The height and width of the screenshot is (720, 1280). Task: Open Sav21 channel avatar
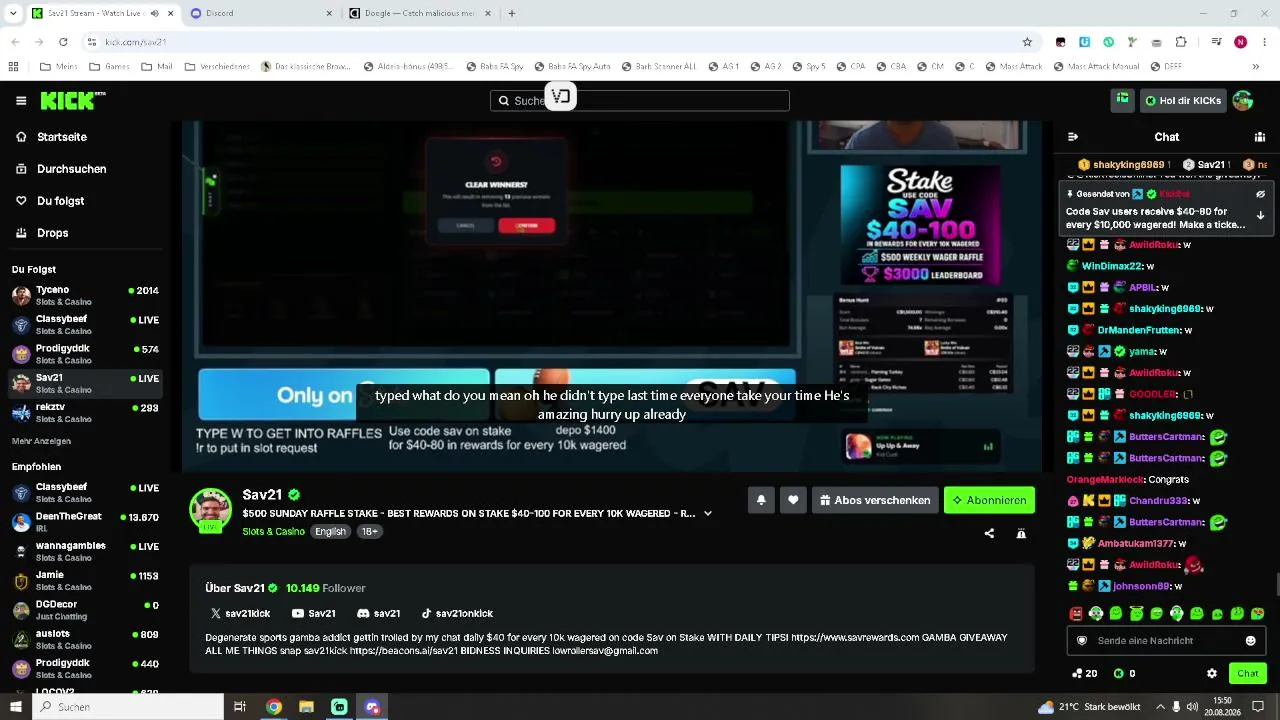pyautogui.click(x=211, y=510)
